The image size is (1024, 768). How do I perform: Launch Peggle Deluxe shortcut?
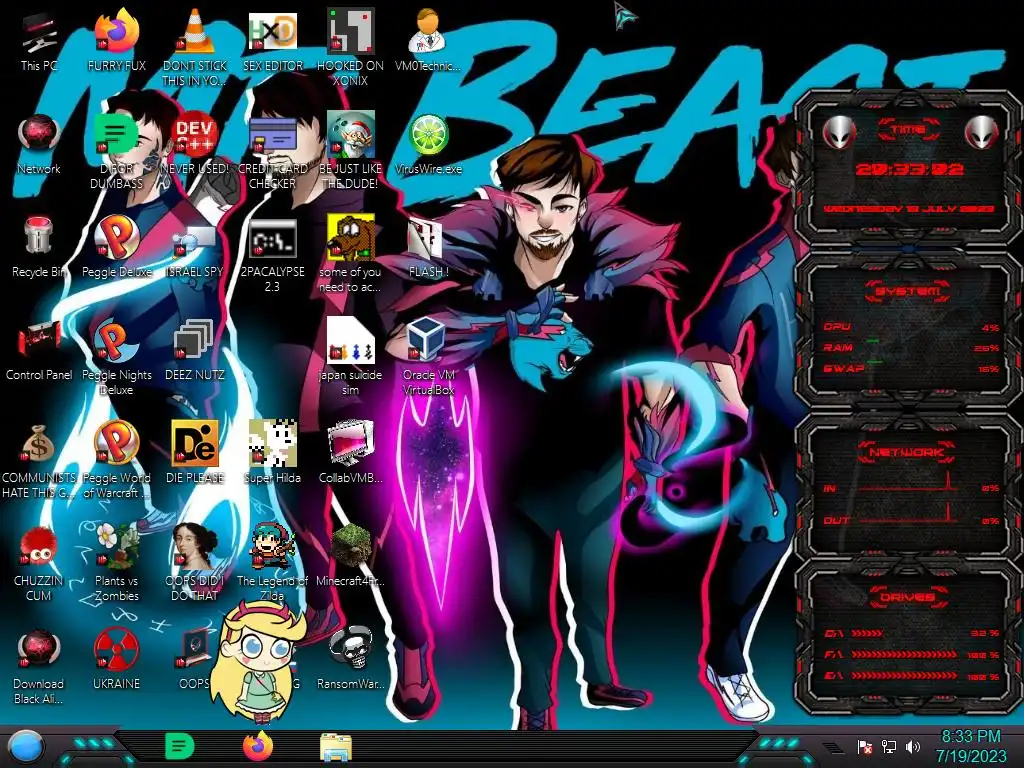(117, 239)
